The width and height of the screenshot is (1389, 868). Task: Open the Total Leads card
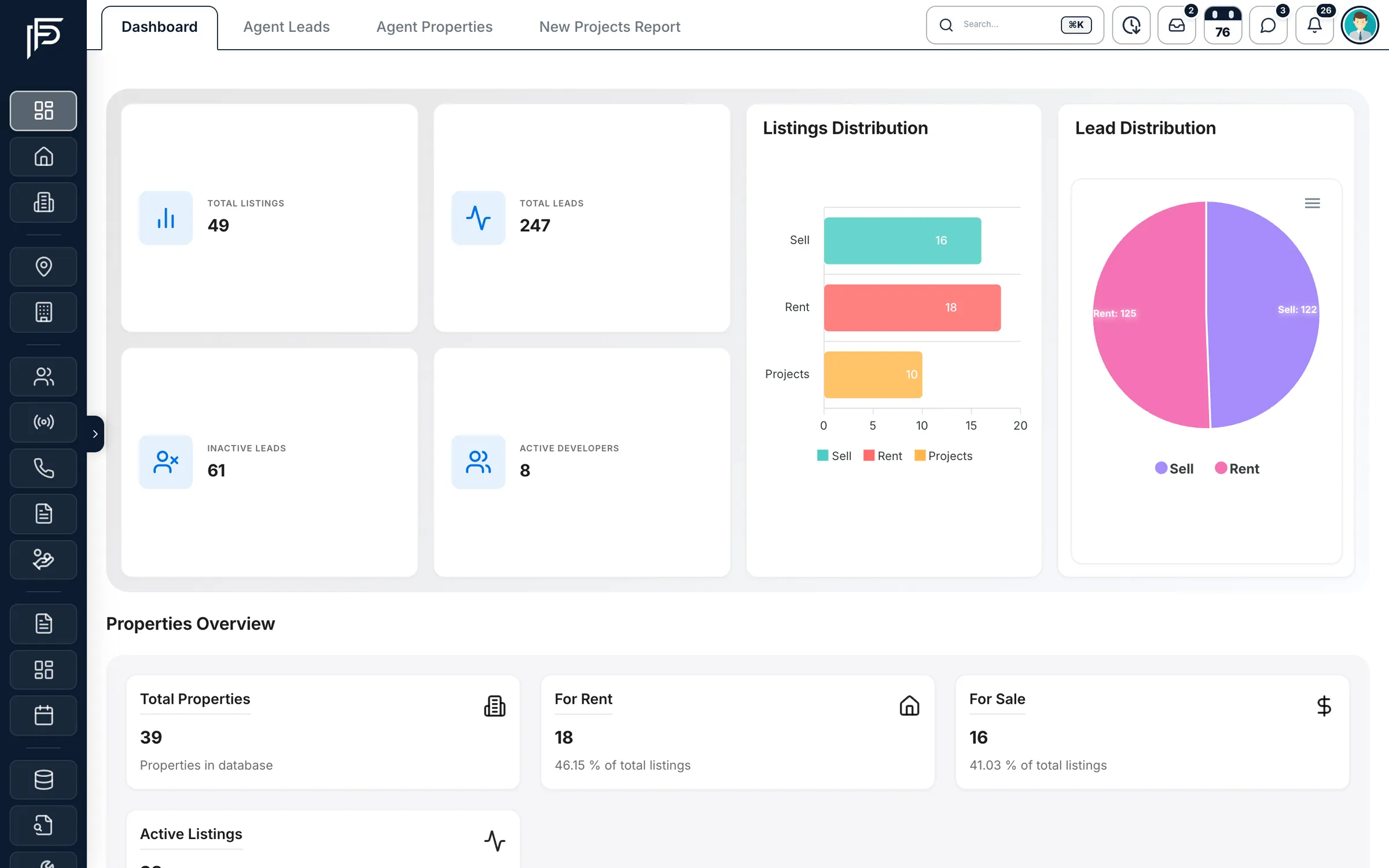click(x=582, y=218)
